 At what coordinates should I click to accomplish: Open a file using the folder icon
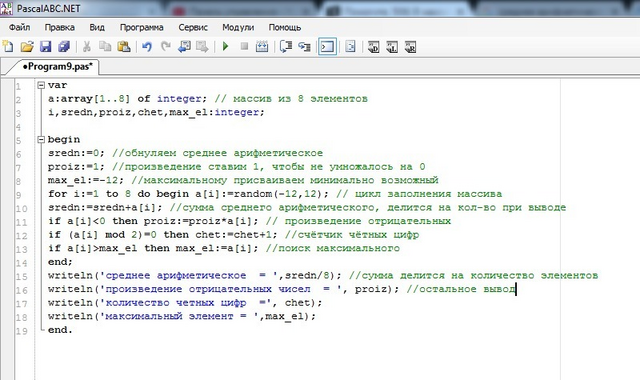[27, 47]
